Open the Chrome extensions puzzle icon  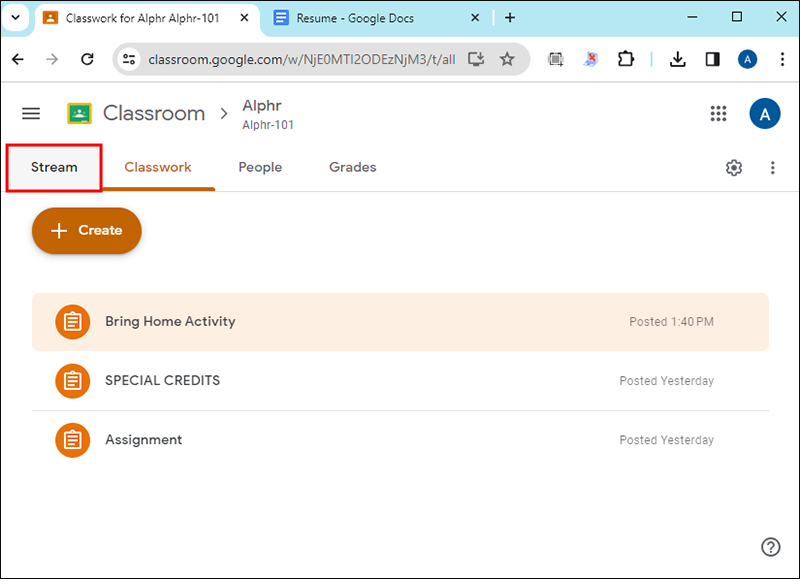tap(626, 60)
